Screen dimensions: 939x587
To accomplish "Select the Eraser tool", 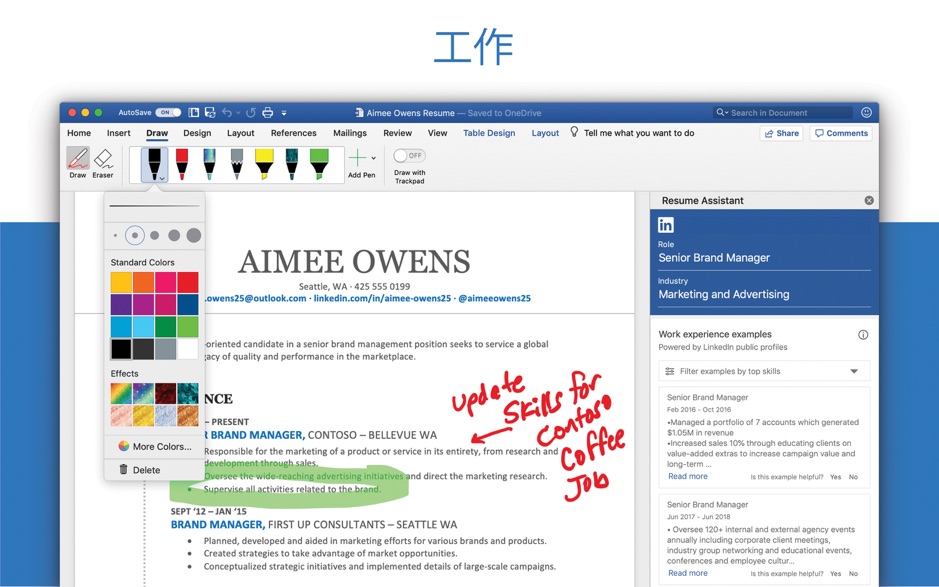I will tap(102, 160).
